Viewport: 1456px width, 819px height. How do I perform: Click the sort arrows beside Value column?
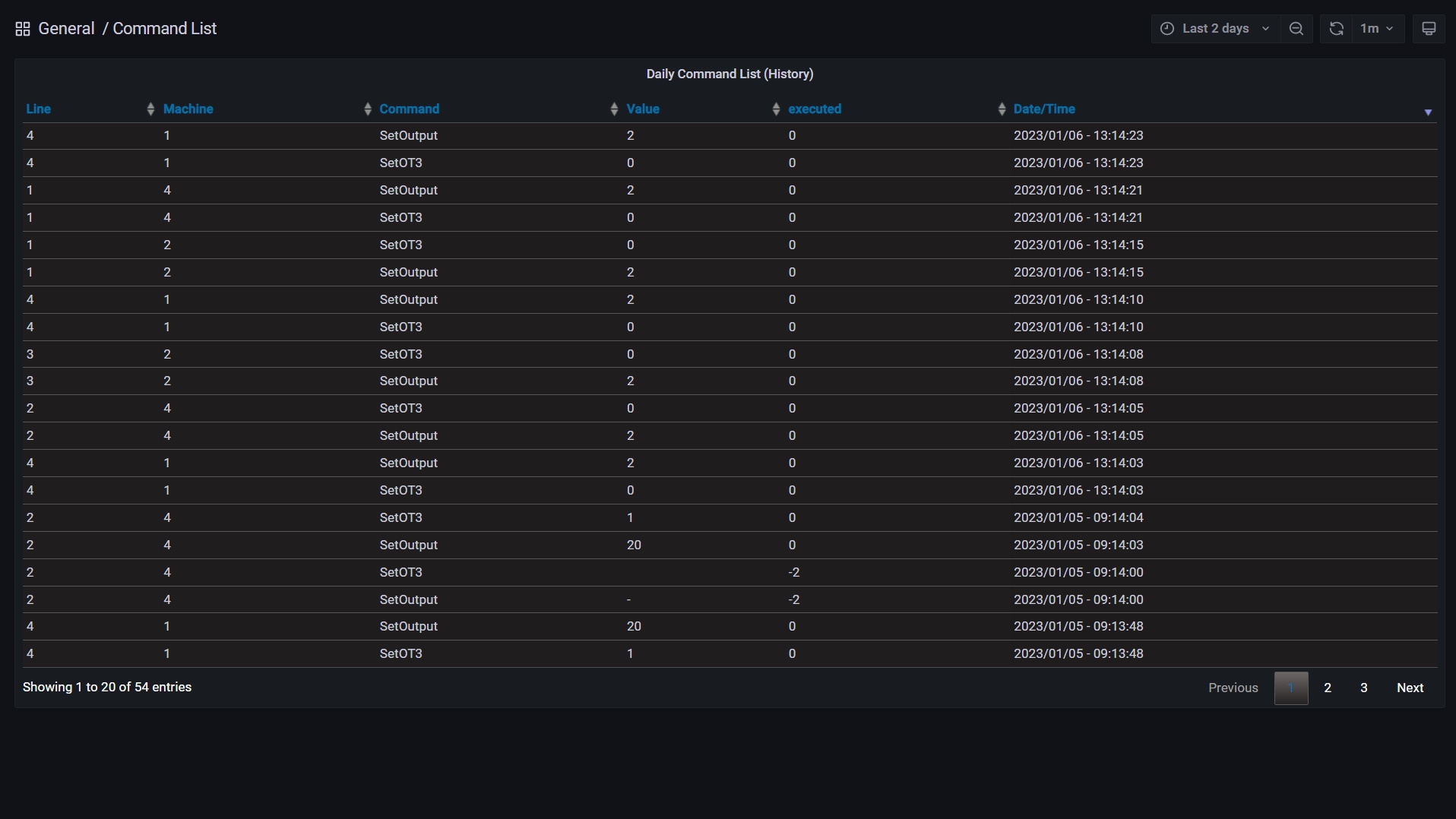775,109
